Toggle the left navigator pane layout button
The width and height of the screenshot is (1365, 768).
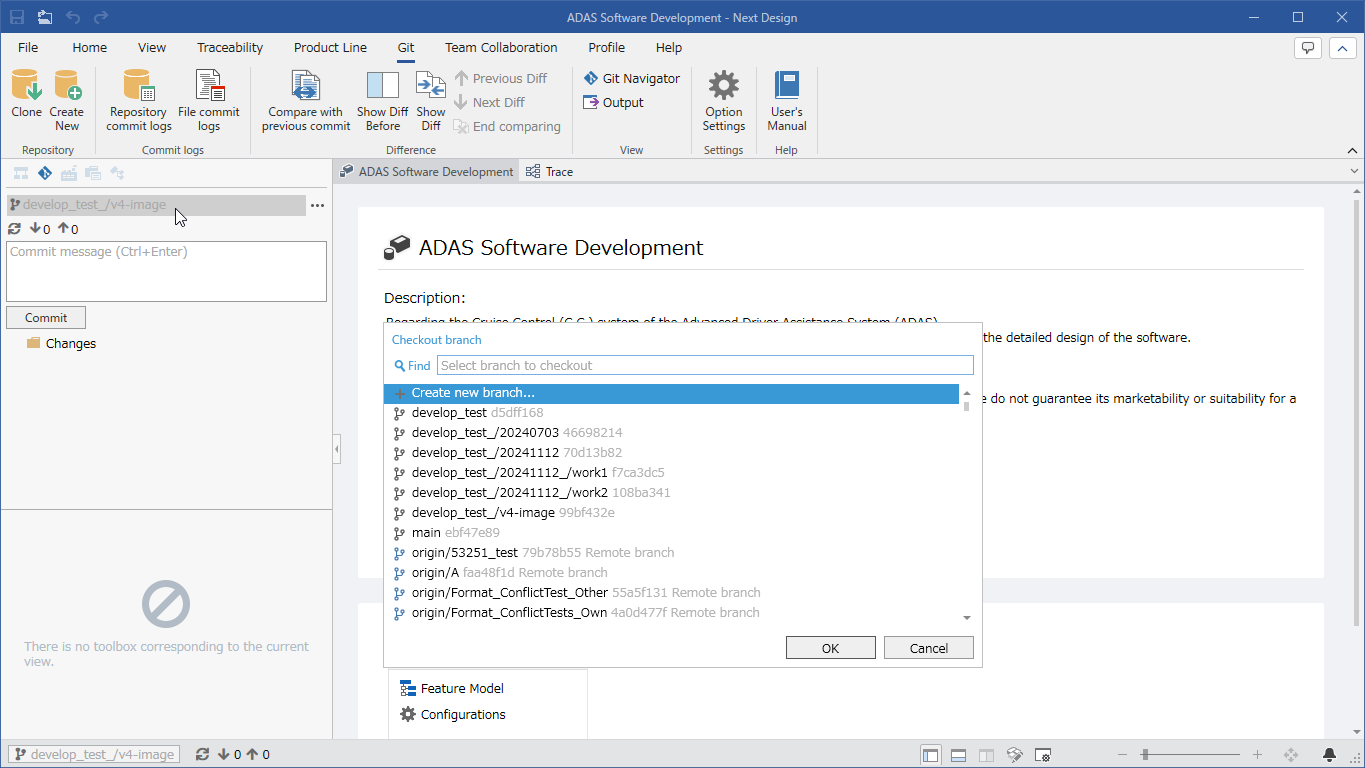pos(930,755)
